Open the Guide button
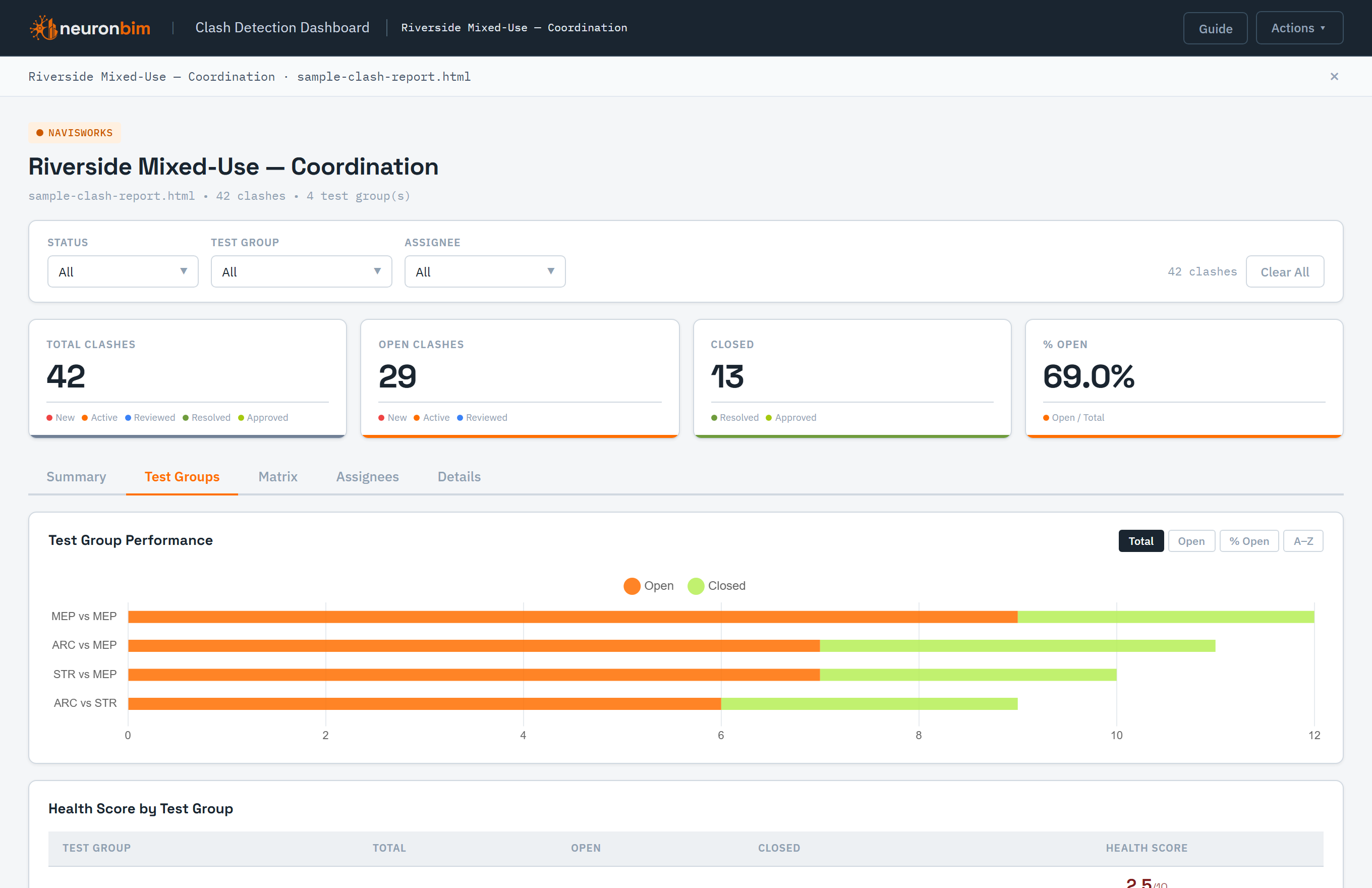Image resolution: width=1372 pixels, height=888 pixels. coord(1215,28)
